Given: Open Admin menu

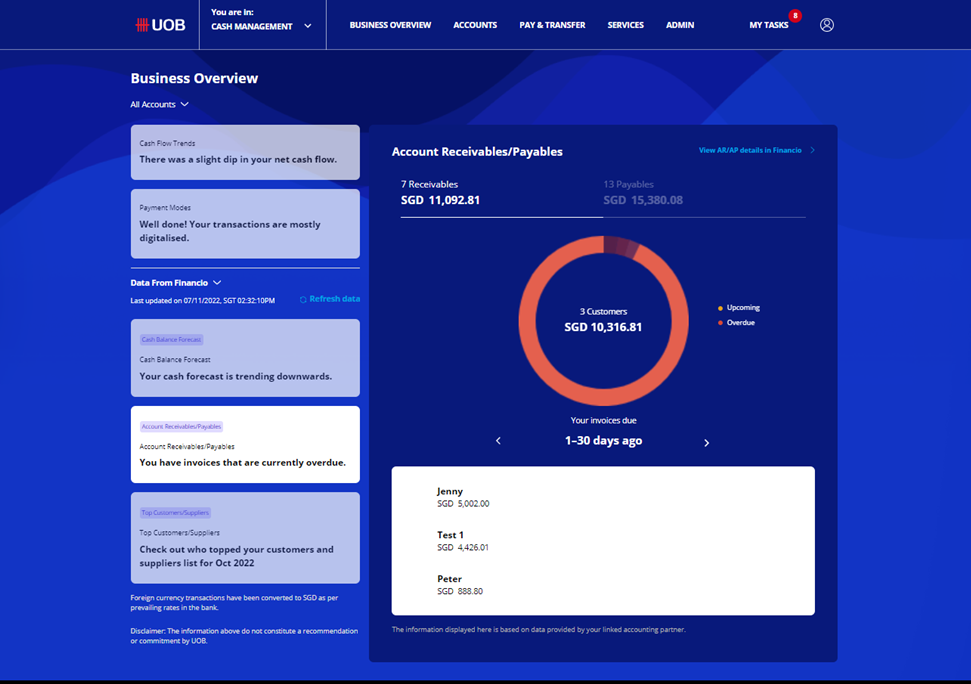Looking at the screenshot, I should tap(680, 25).
